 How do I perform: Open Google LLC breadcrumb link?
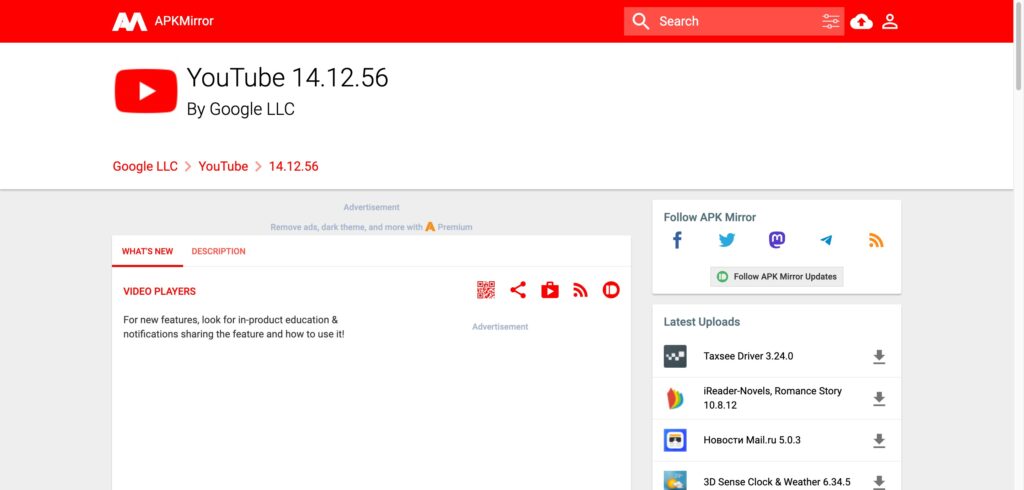(145, 167)
